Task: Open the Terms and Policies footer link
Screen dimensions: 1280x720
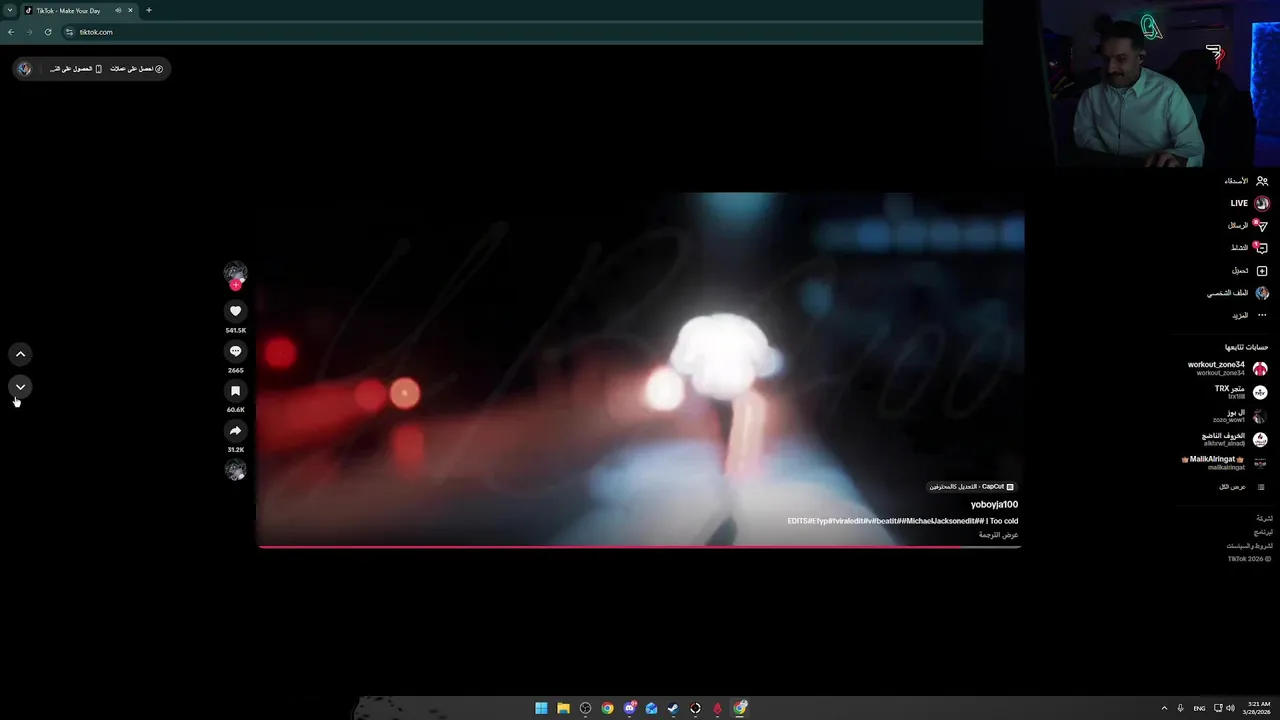Action: tap(1250, 546)
